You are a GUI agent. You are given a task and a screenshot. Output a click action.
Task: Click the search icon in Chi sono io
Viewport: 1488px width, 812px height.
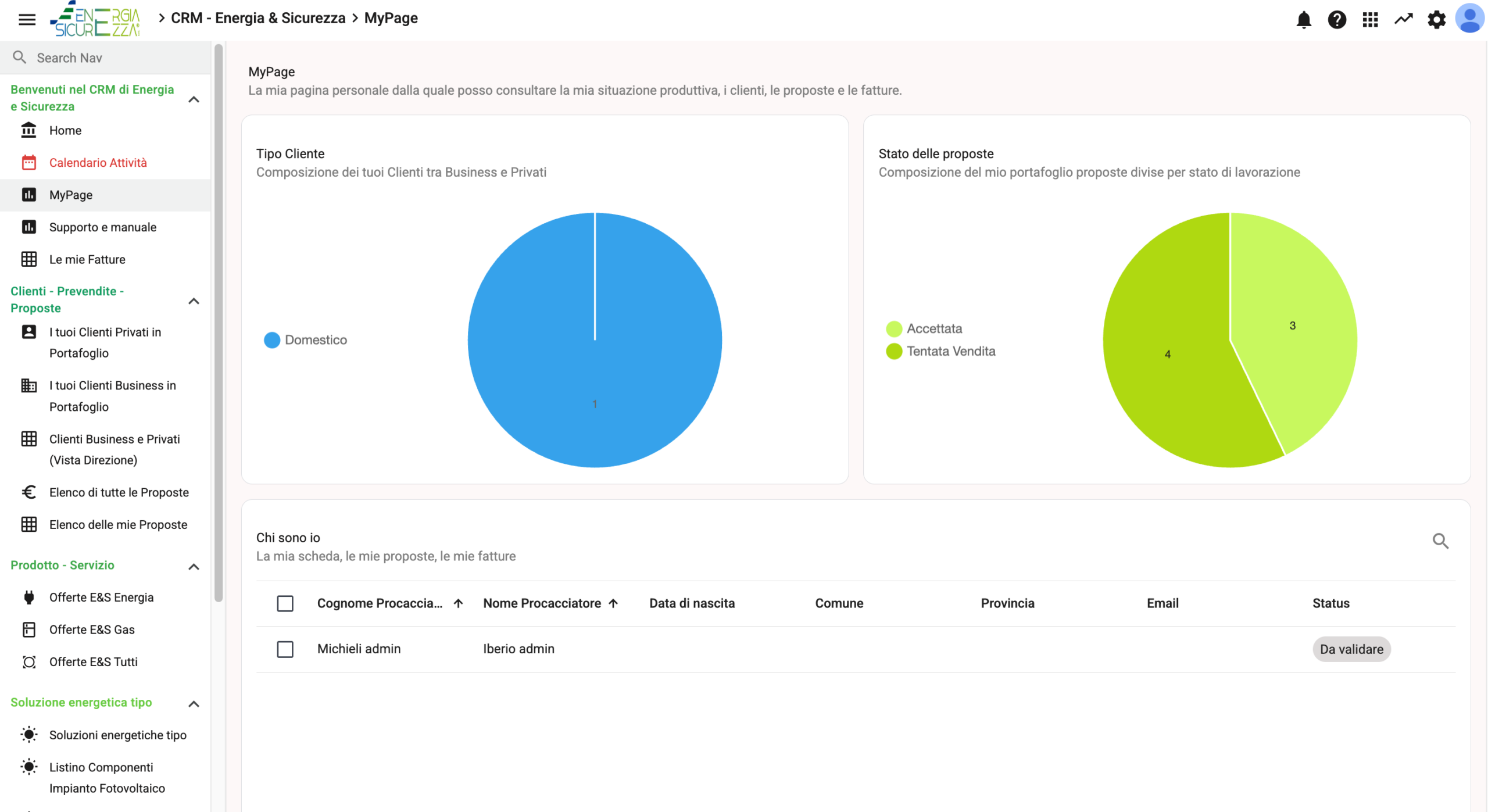coord(1440,541)
